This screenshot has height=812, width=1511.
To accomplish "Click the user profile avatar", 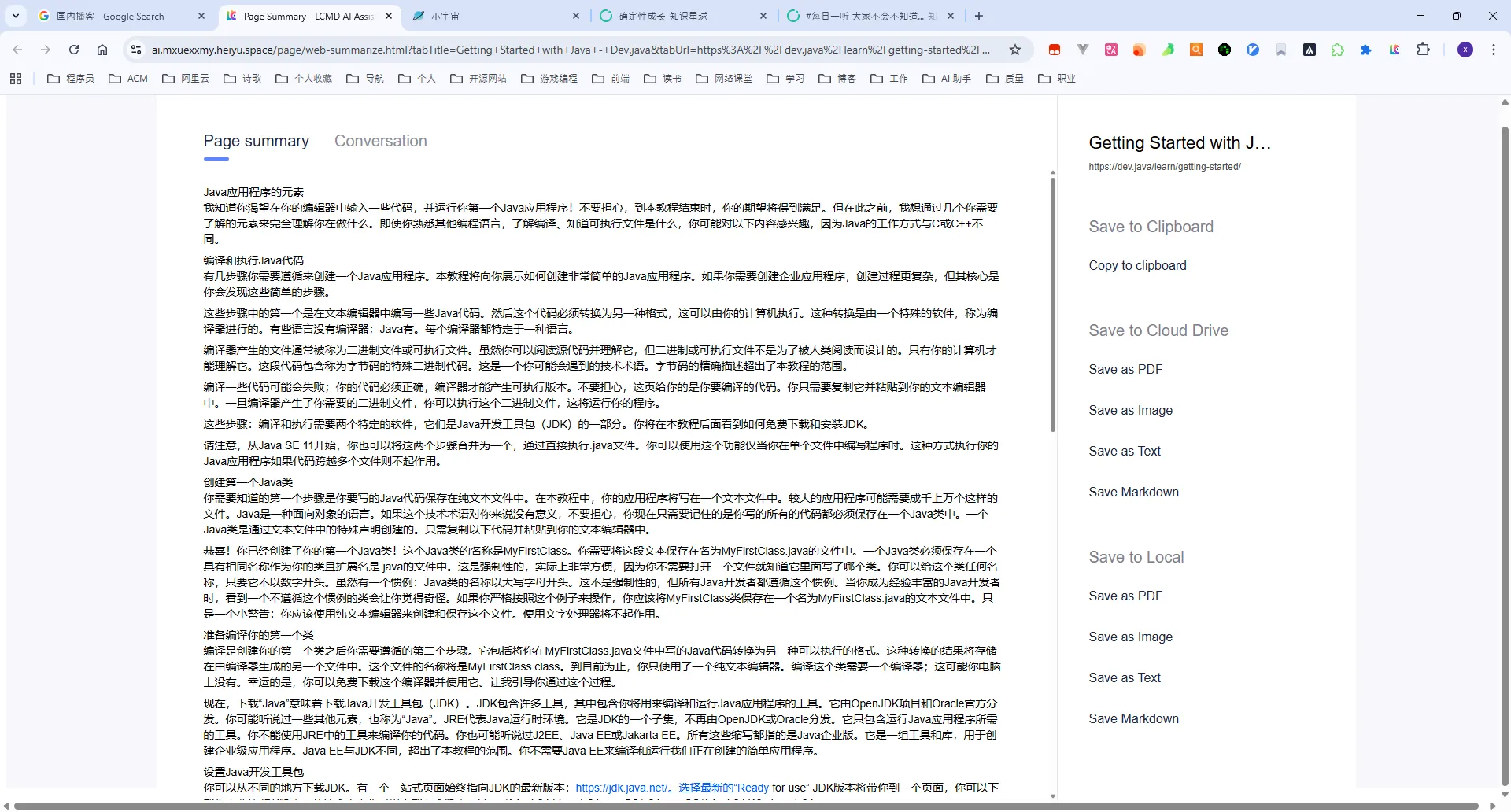I will [x=1465, y=50].
